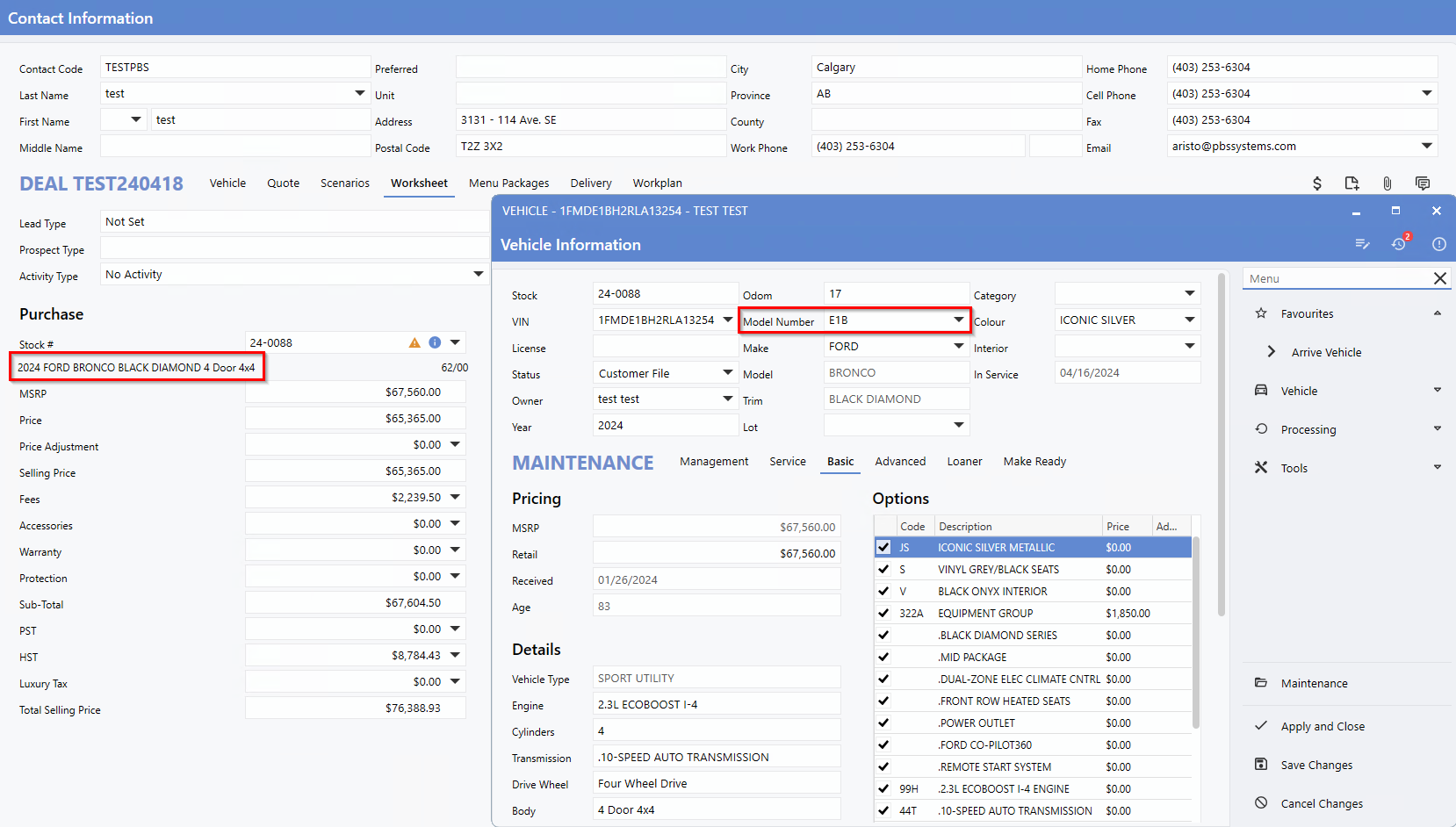The width and height of the screenshot is (1456, 827).
Task: Open Arrive Vehicle favourite
Action: tap(1326, 352)
